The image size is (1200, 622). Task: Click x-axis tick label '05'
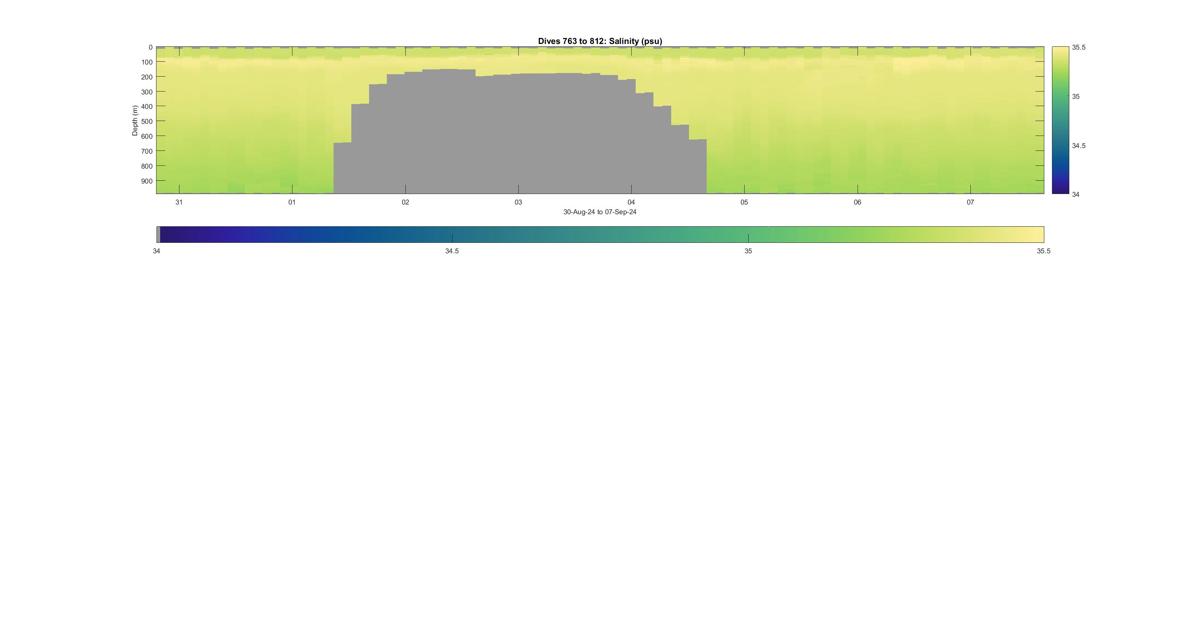[744, 202]
